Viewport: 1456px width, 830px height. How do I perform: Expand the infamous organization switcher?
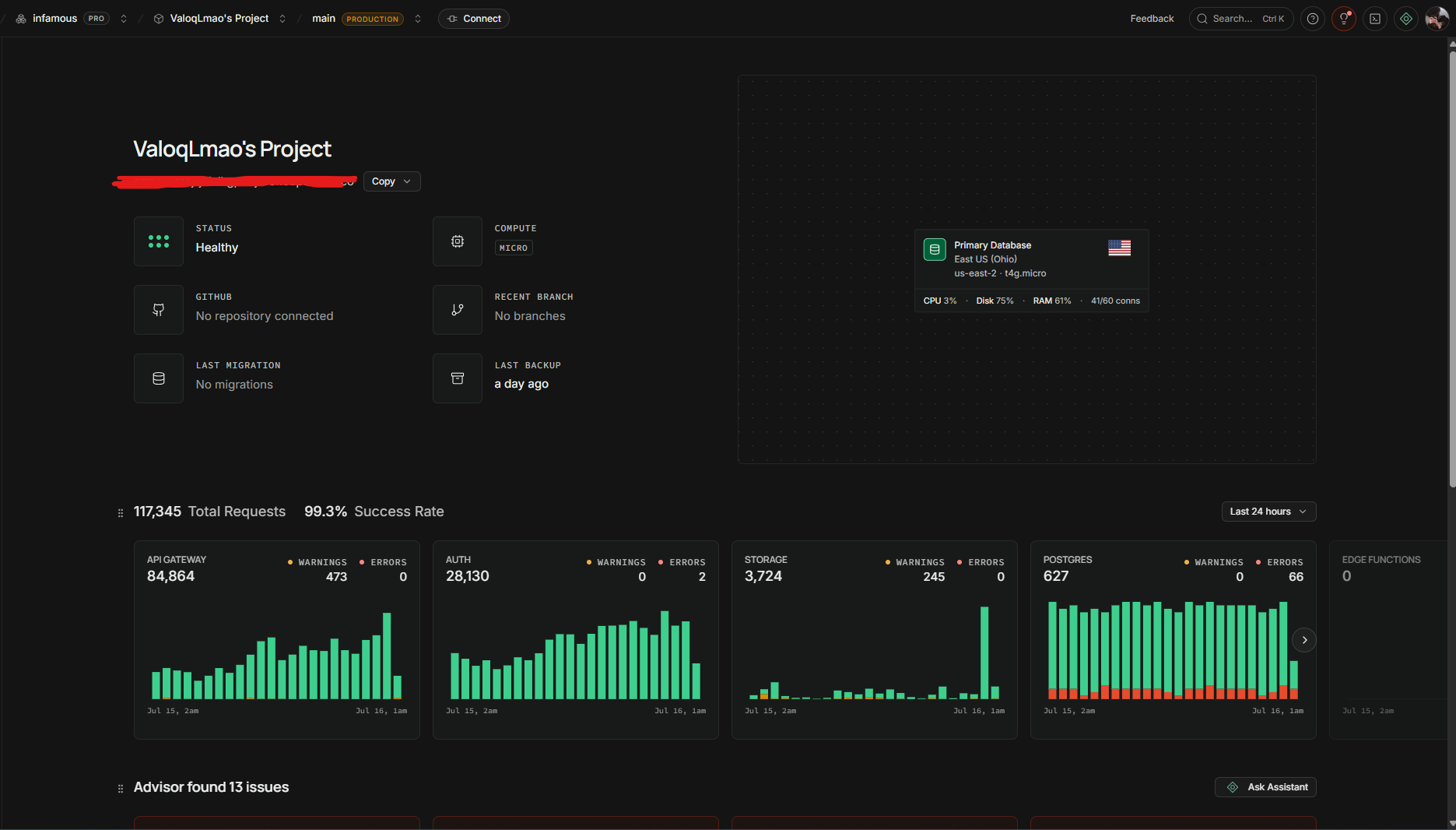(124, 19)
